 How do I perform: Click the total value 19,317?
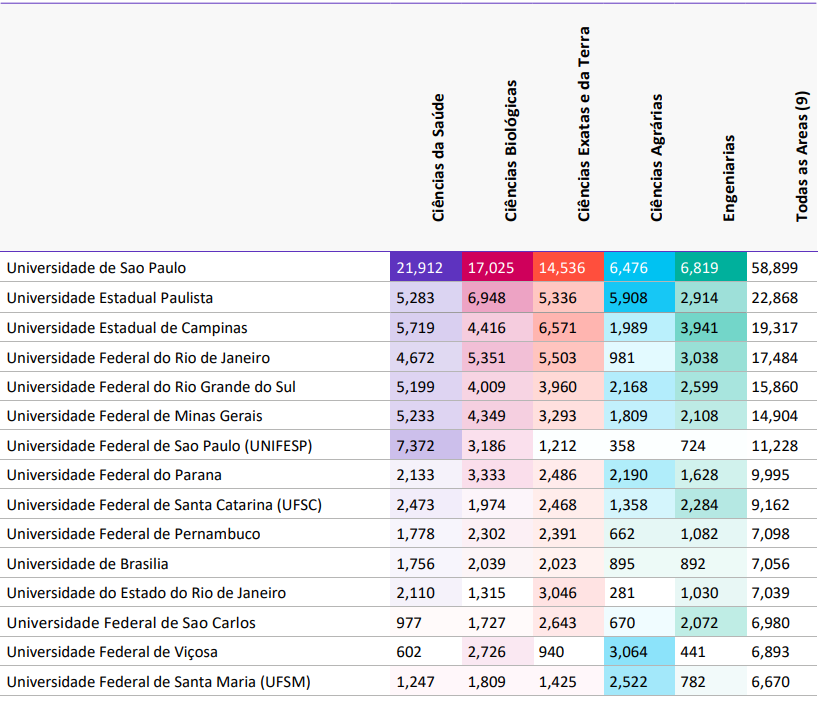[774, 328]
